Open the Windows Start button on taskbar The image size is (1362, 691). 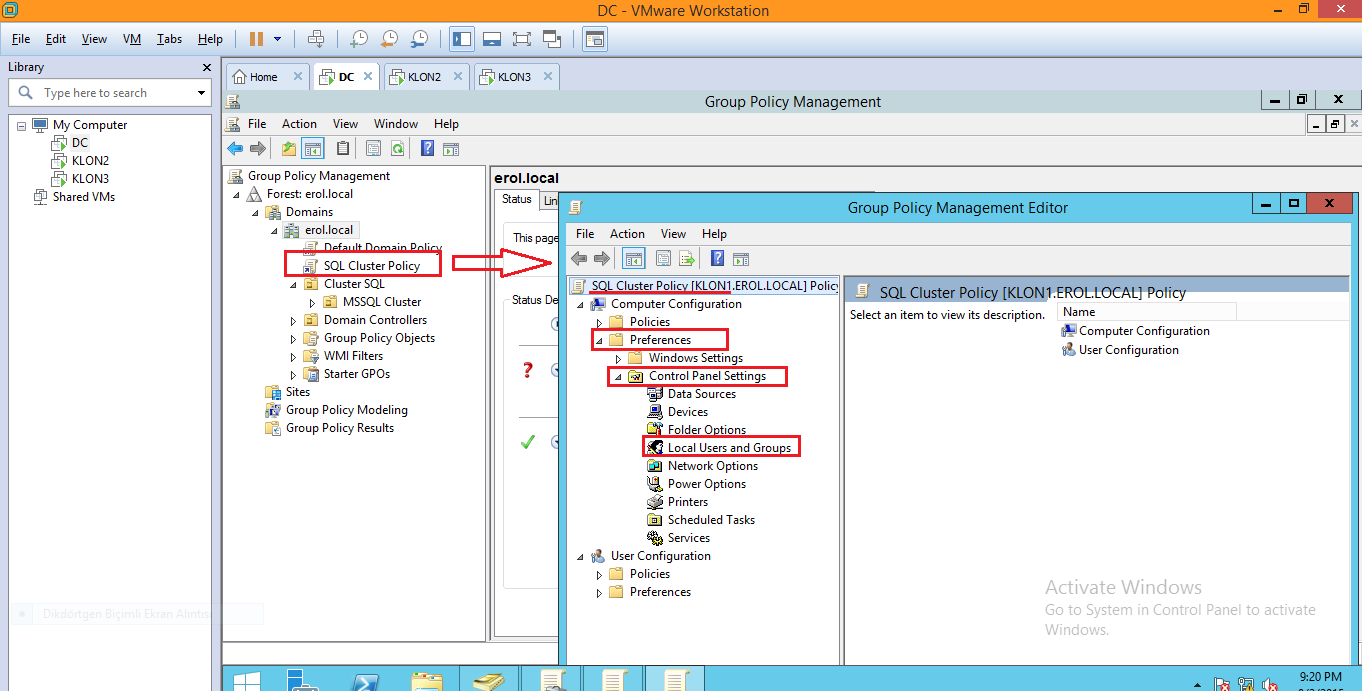pyautogui.click(x=246, y=680)
